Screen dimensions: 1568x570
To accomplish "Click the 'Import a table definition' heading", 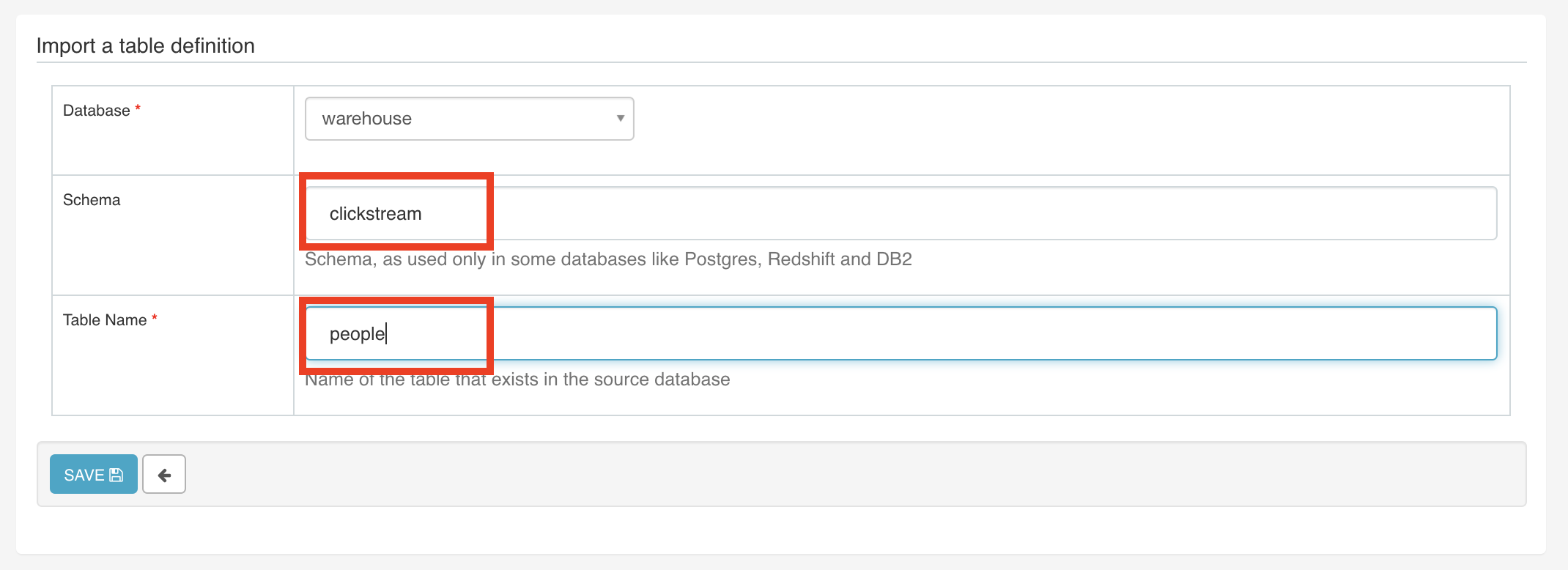I will coord(146,45).
